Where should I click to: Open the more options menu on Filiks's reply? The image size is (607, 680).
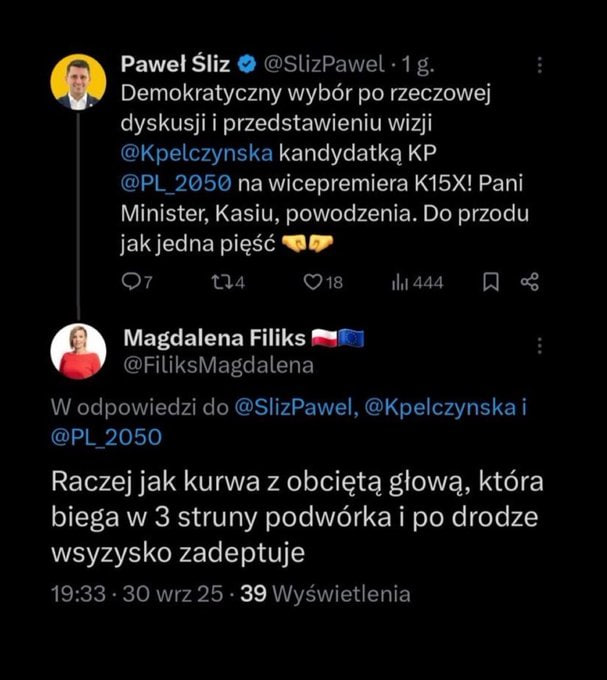coord(540,345)
